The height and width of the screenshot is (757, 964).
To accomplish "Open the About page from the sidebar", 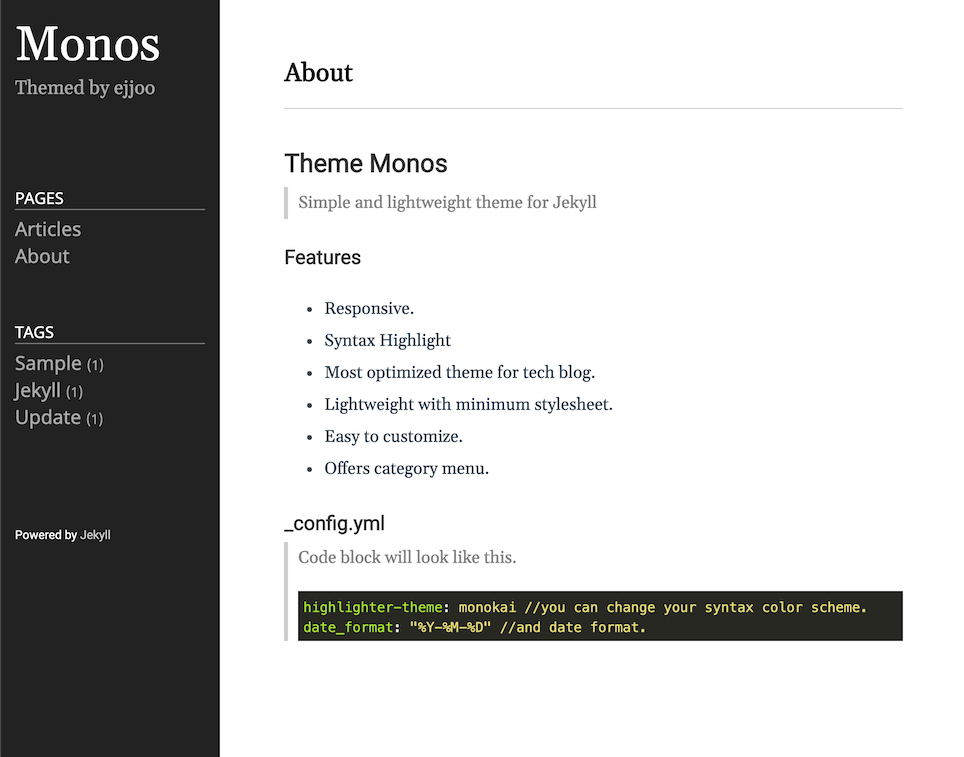I will 41,256.
